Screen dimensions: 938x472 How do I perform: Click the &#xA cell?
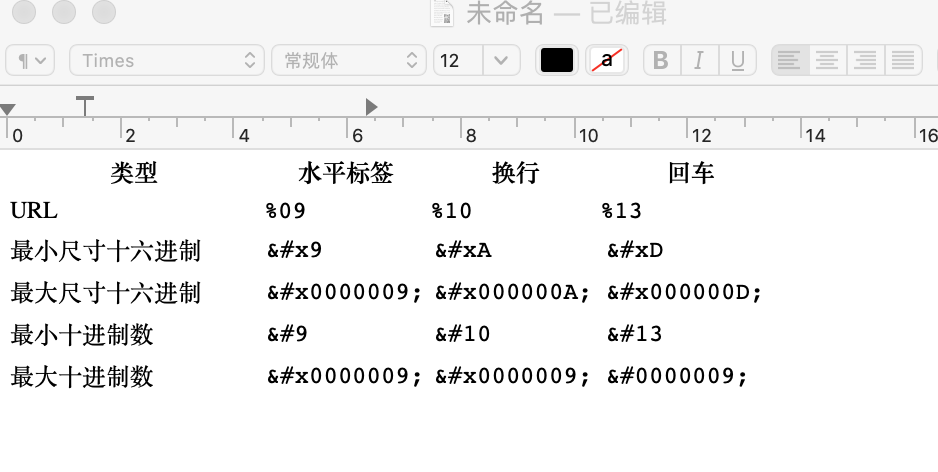point(464,250)
